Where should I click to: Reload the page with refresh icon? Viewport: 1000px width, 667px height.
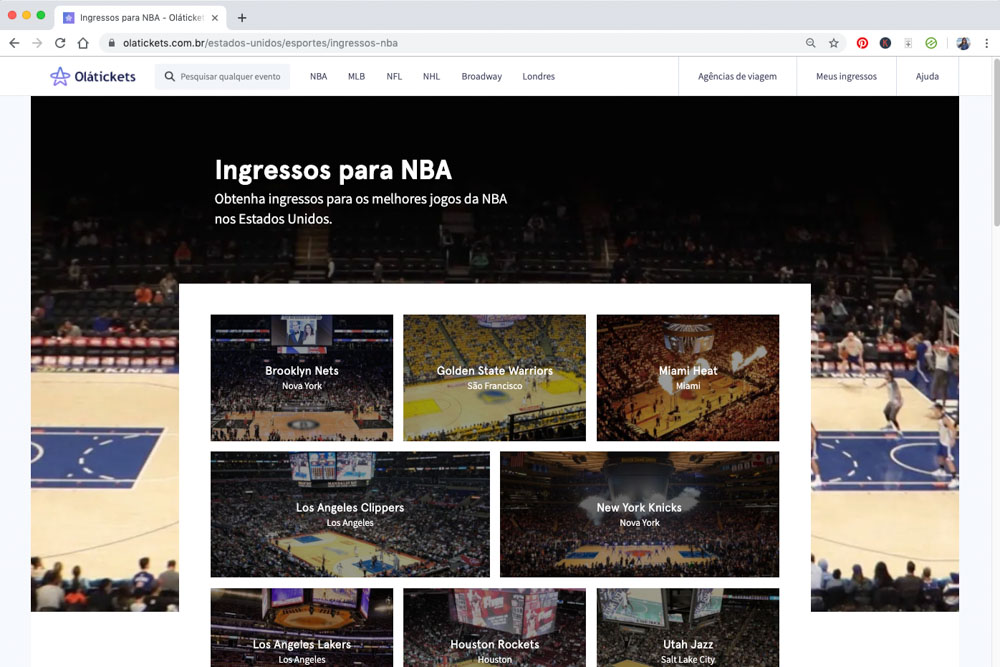[60, 43]
